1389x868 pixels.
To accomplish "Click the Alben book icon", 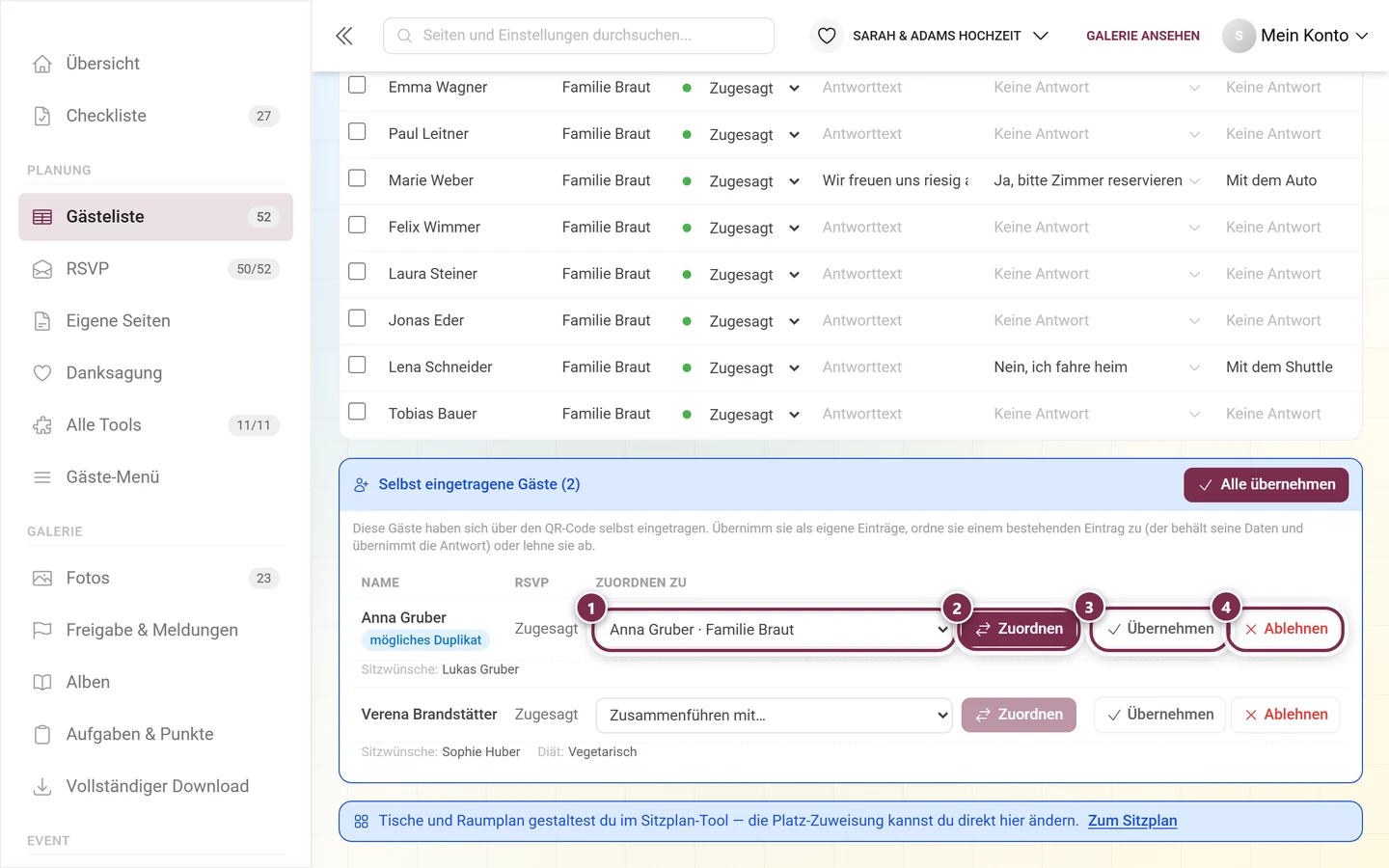I will (x=42, y=683).
